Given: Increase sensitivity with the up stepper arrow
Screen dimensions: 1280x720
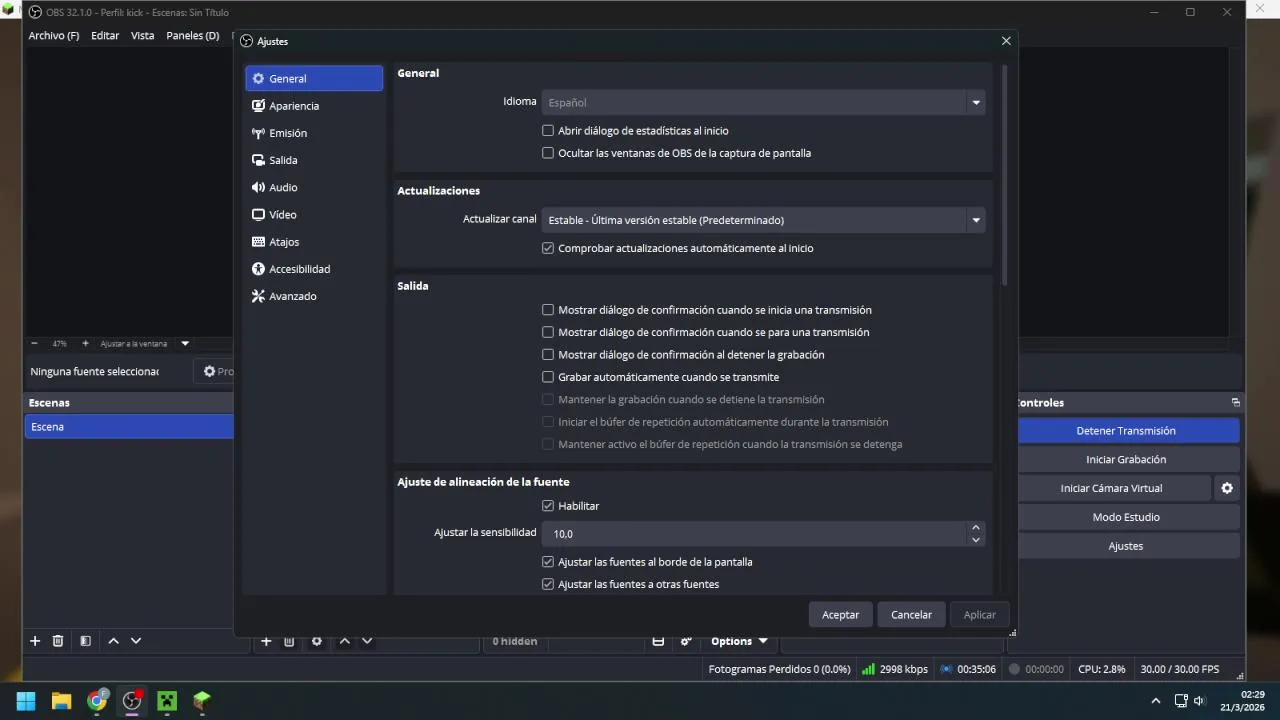Looking at the screenshot, I should tap(976, 528).
